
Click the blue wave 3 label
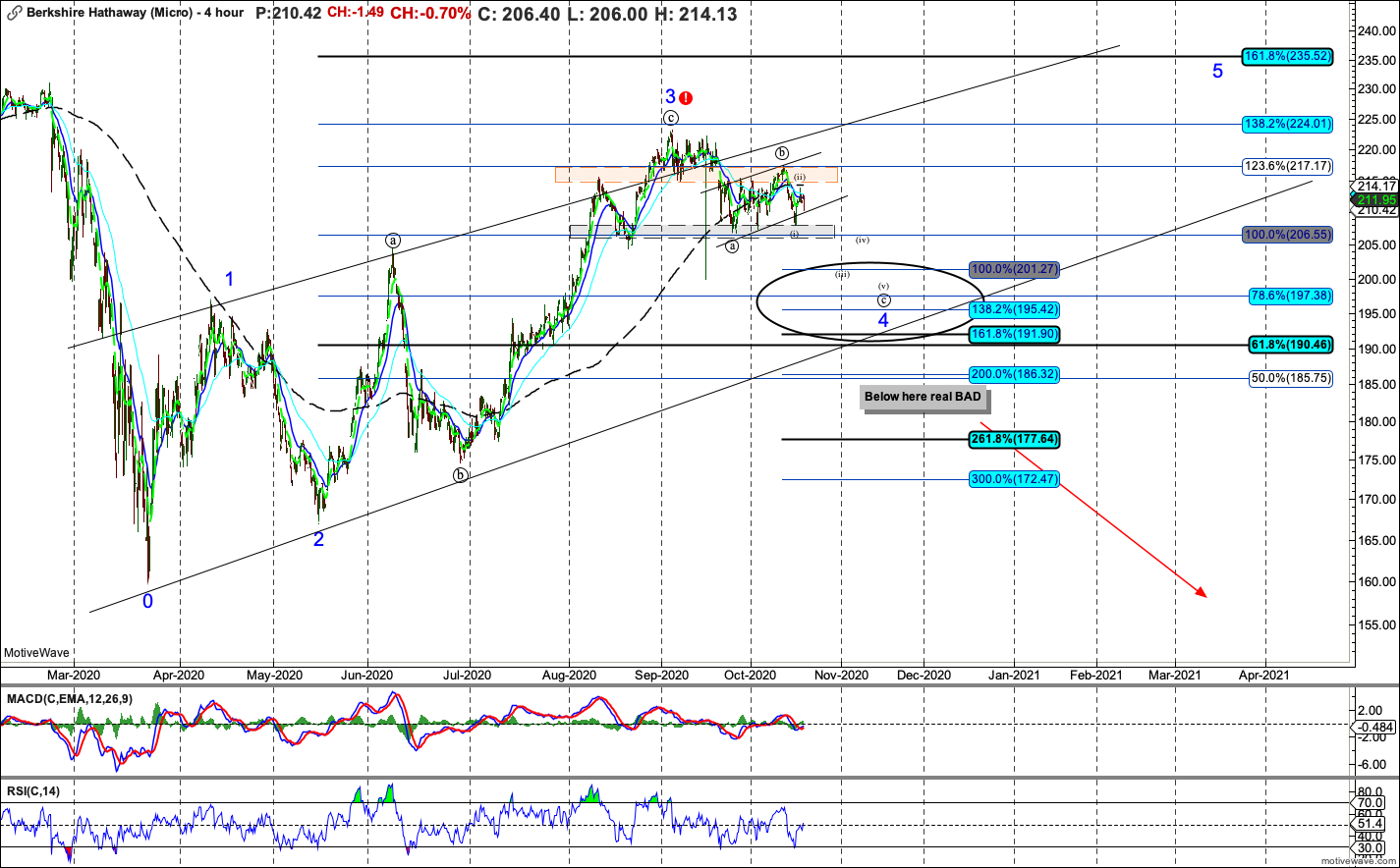point(670,96)
